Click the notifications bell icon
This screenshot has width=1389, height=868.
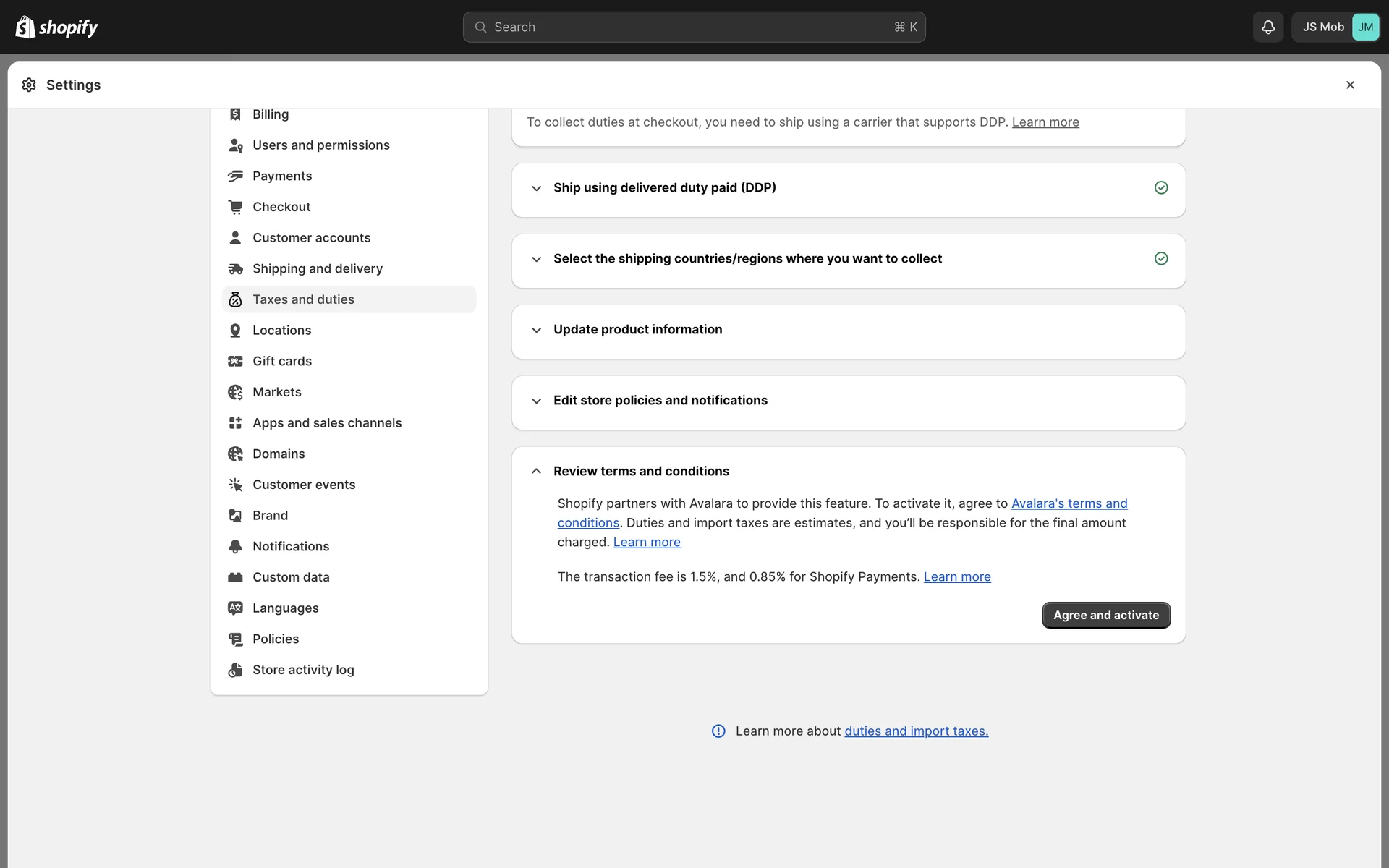pos(1267,27)
